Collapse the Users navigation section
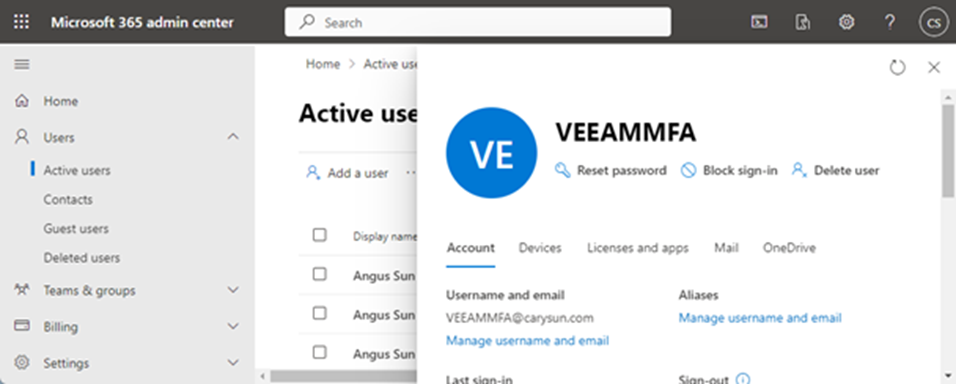The width and height of the screenshot is (956, 384). 233,137
